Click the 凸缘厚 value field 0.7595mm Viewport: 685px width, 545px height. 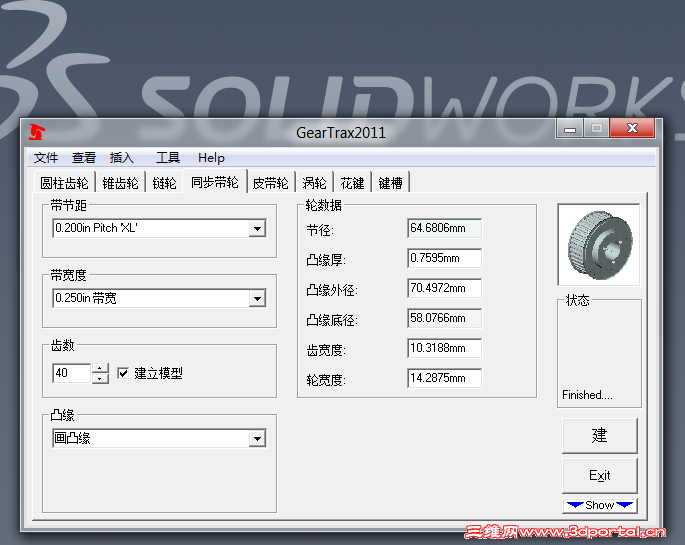444,258
